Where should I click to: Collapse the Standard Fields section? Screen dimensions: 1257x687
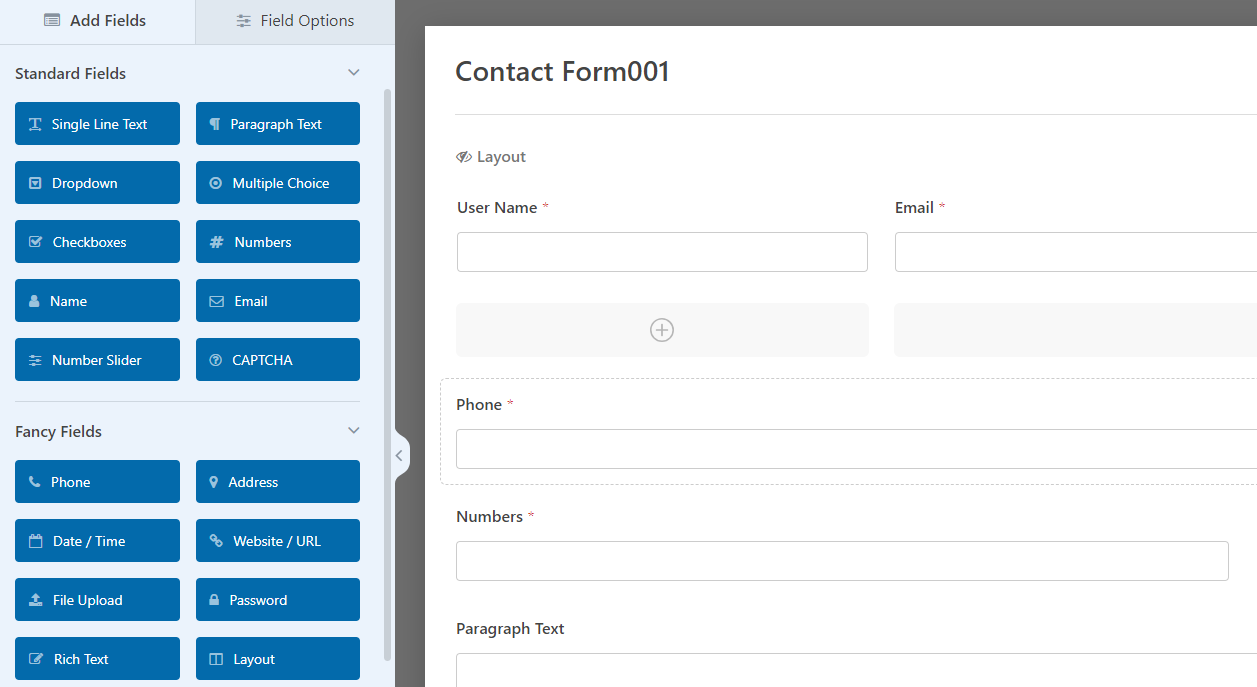(353, 73)
